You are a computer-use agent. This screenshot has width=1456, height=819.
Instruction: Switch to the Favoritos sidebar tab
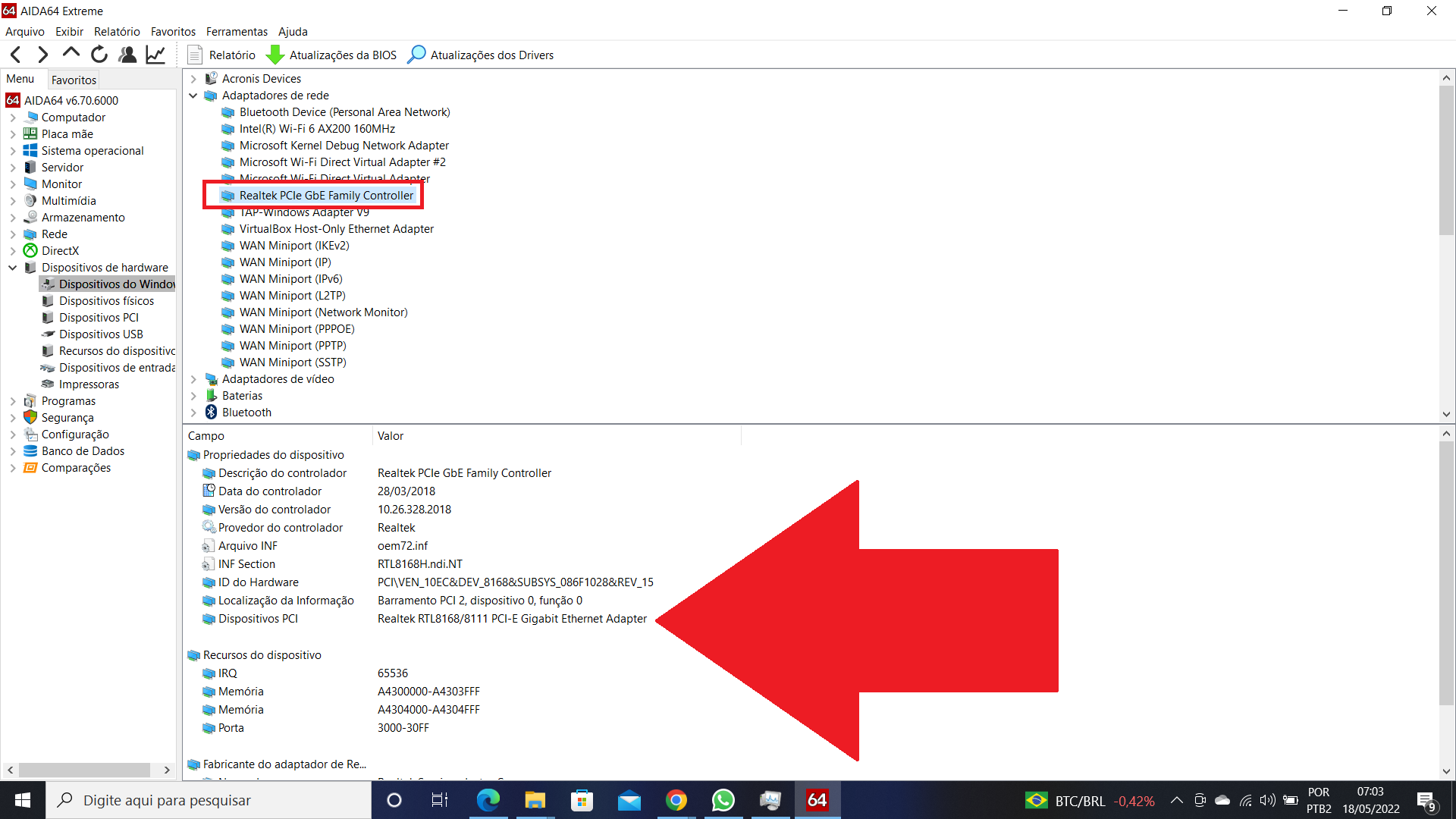(74, 80)
